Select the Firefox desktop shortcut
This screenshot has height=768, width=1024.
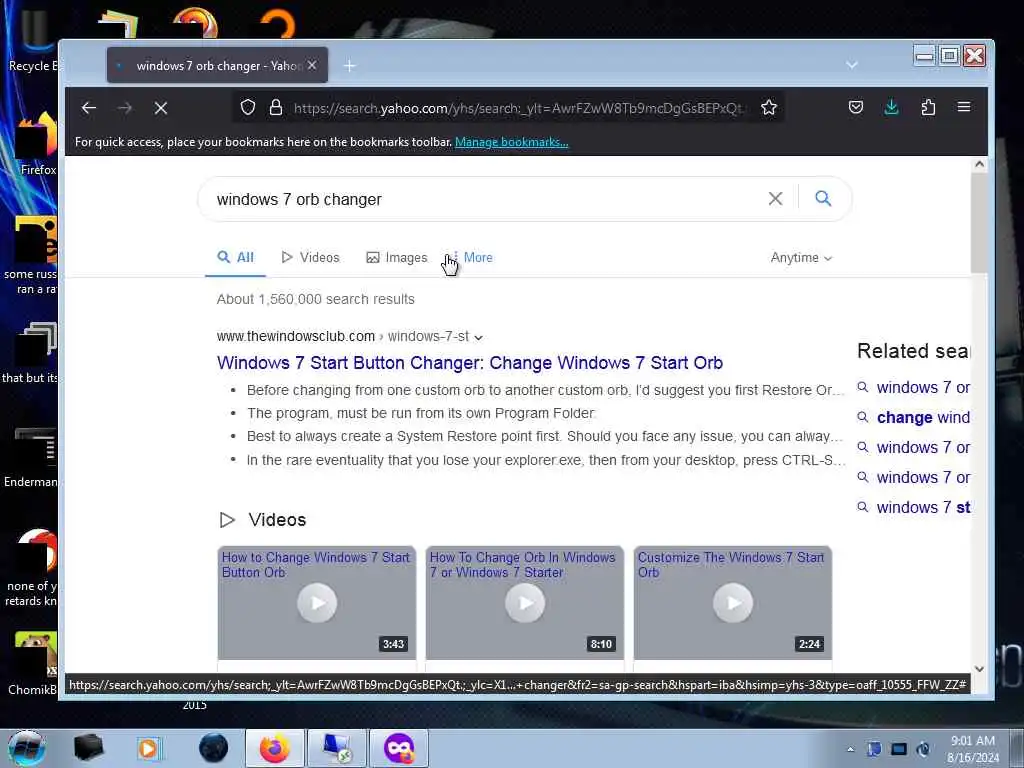tap(36, 144)
